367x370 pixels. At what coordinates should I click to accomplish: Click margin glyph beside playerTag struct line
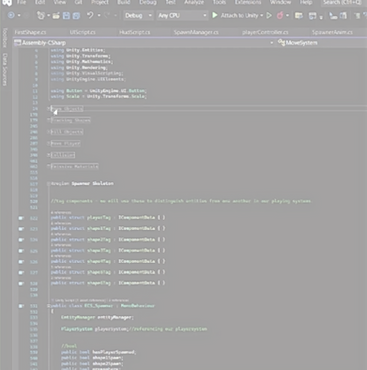click(21, 218)
